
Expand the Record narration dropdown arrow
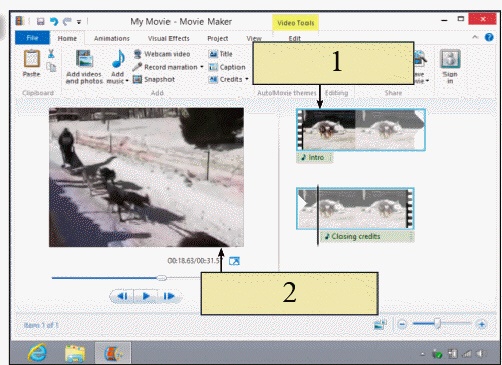[x=202, y=67]
